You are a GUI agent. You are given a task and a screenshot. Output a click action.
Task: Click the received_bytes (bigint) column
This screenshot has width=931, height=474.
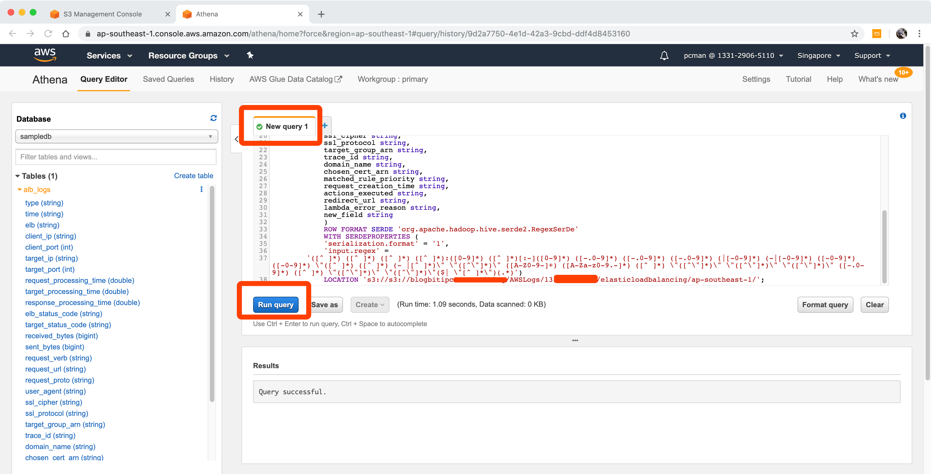click(x=60, y=336)
